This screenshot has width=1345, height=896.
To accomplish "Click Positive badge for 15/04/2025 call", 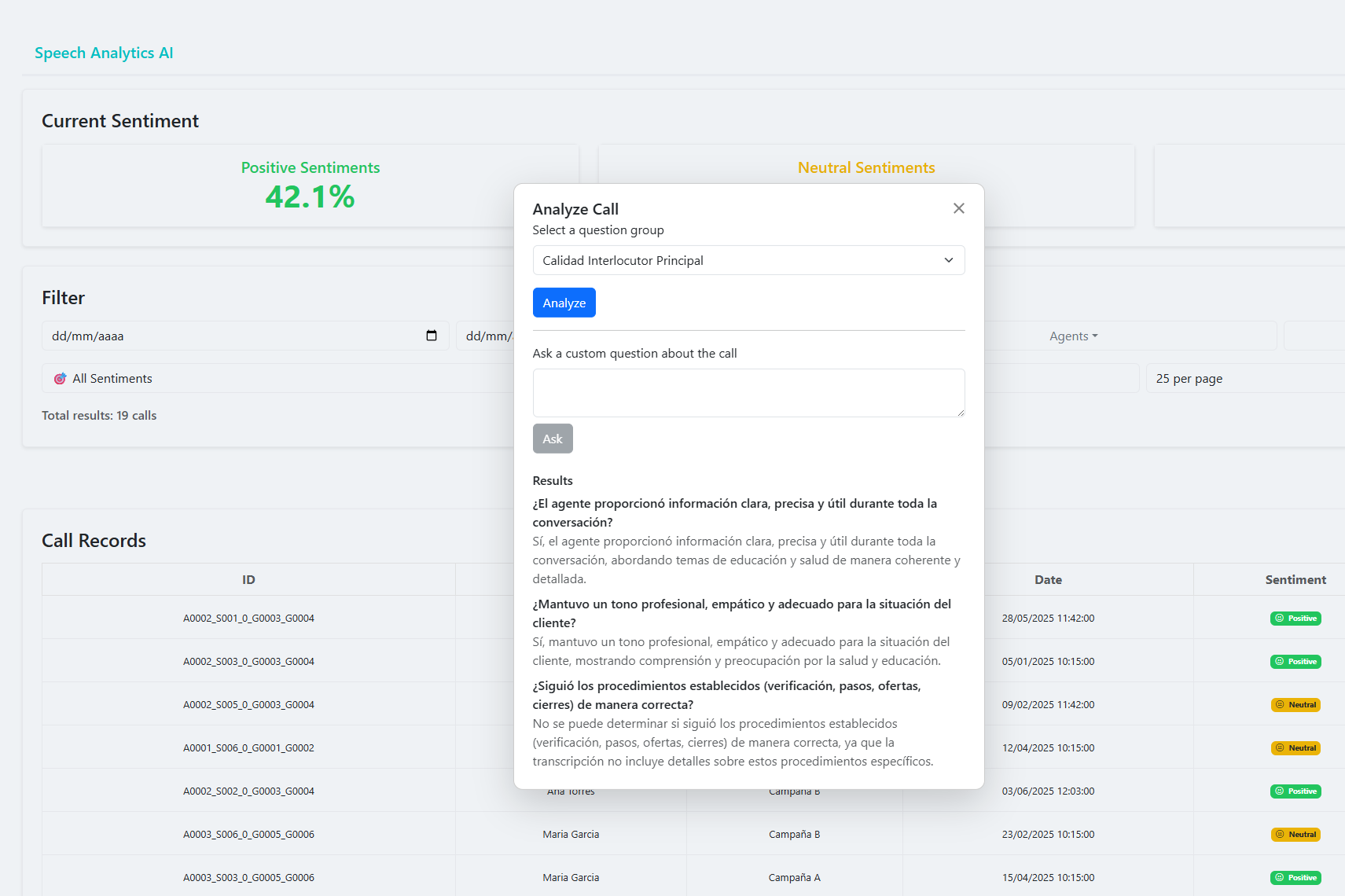I will click(1295, 878).
